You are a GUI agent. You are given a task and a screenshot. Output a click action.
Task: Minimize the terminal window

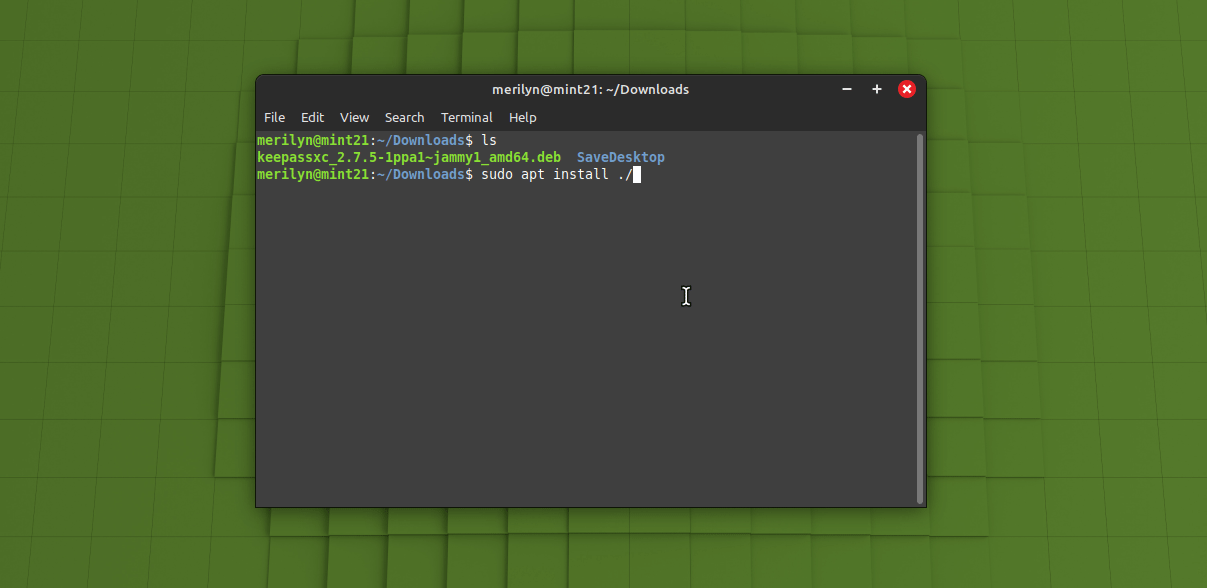(846, 89)
